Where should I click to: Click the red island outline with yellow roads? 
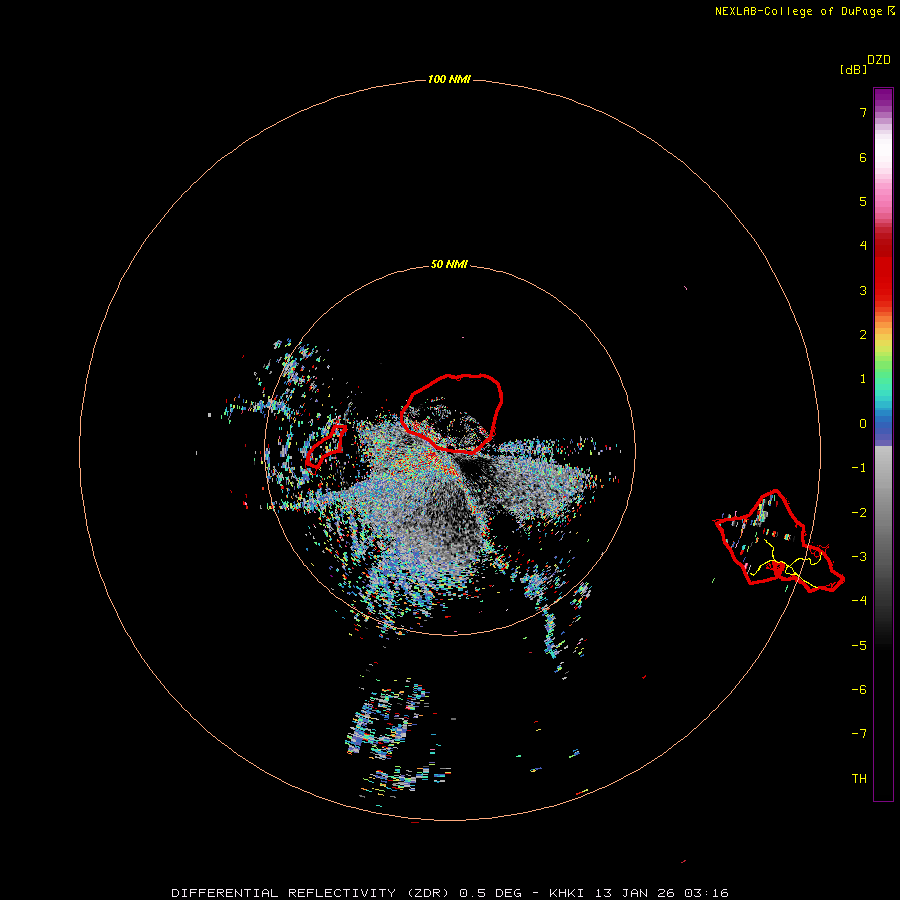pyautogui.click(x=779, y=541)
